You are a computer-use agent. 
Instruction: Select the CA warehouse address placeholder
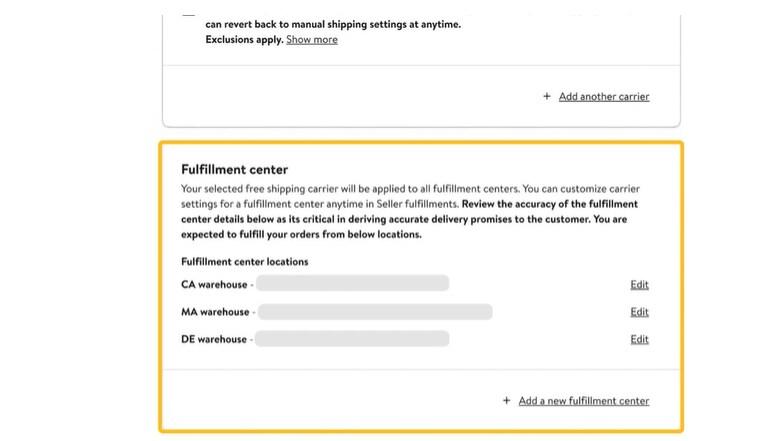352,284
